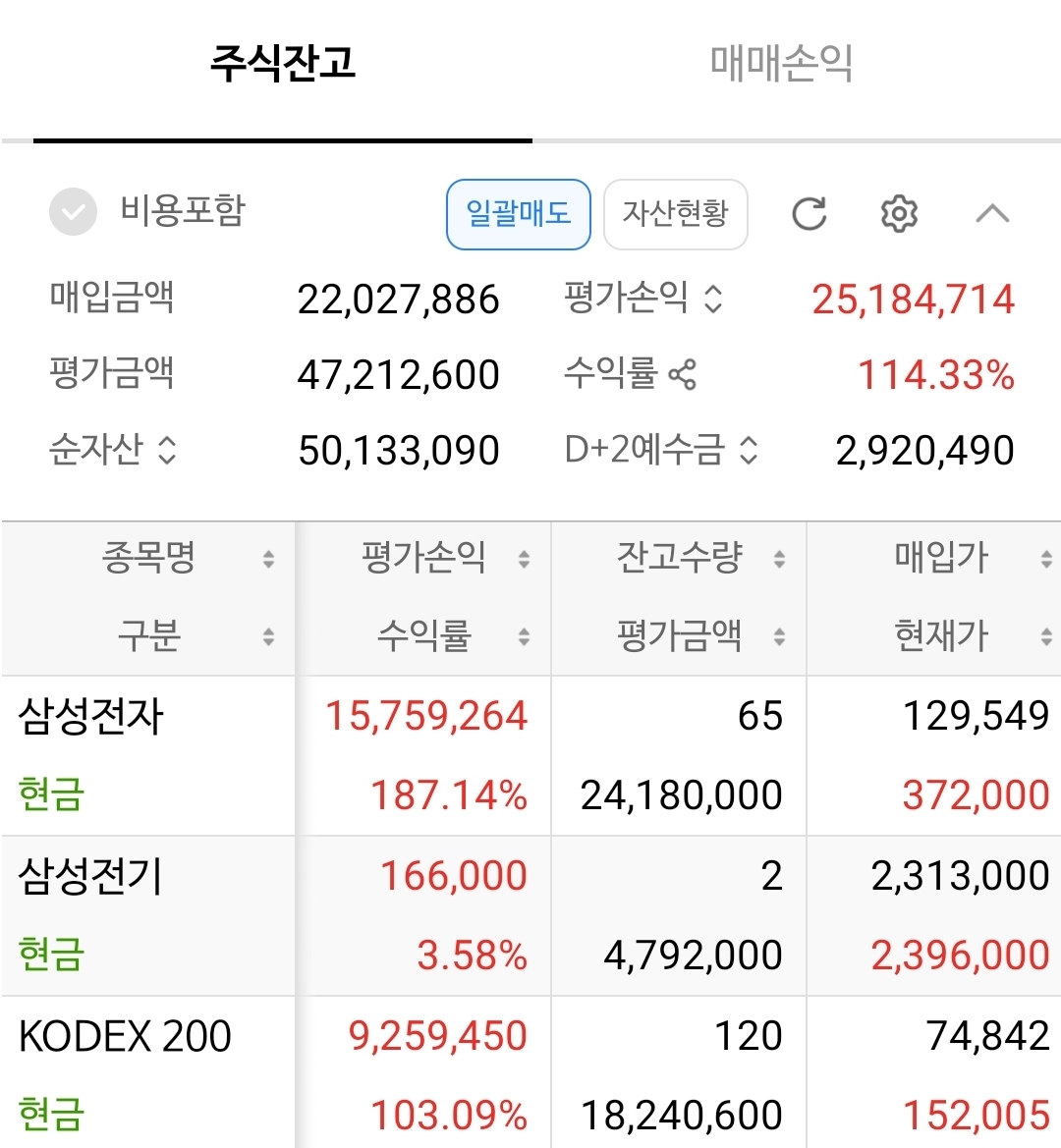
Task: Collapse the summary panel with chevron
Action: 992,214
